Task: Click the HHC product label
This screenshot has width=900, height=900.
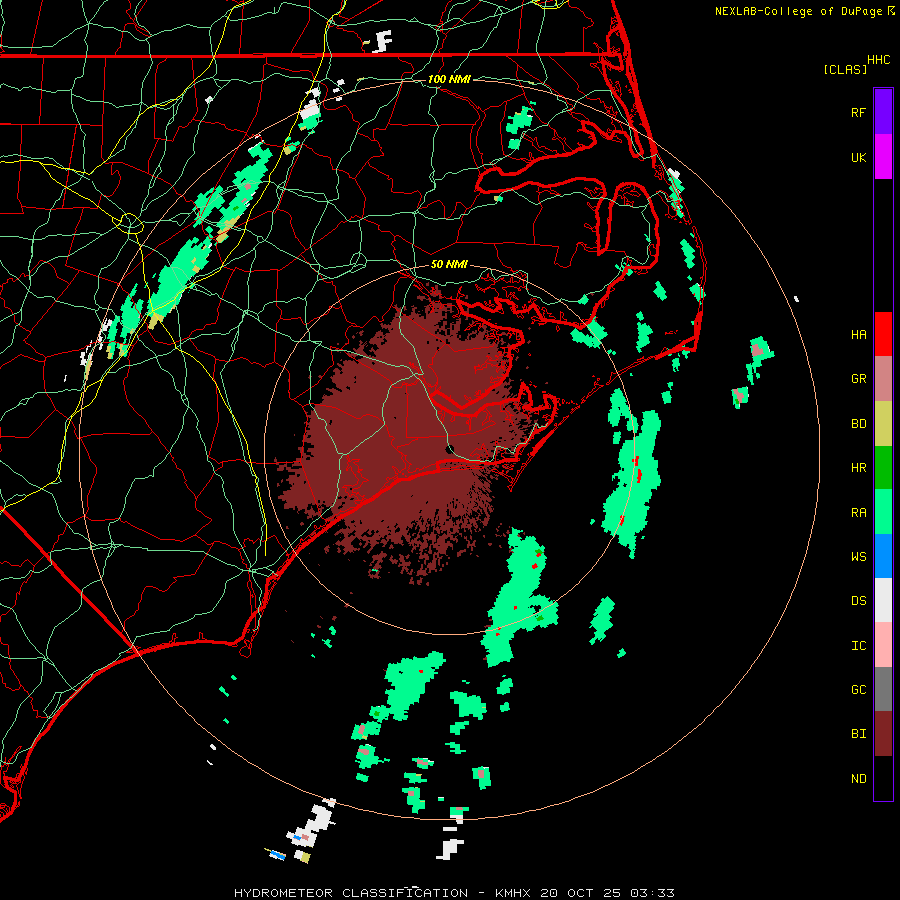Action: pos(878,60)
